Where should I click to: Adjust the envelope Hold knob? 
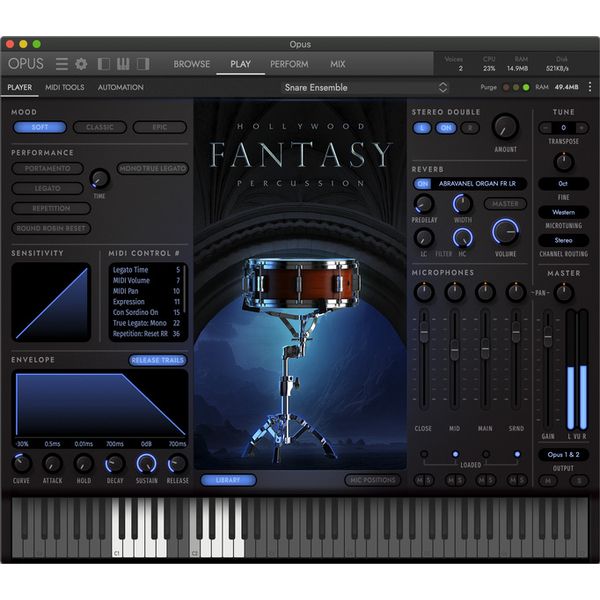pos(83,463)
